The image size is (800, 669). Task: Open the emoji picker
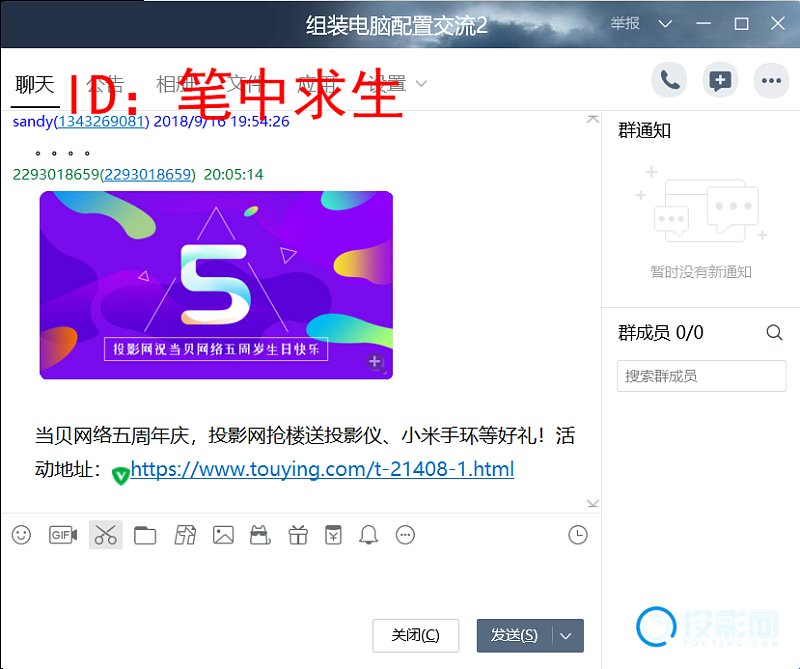click(21, 535)
